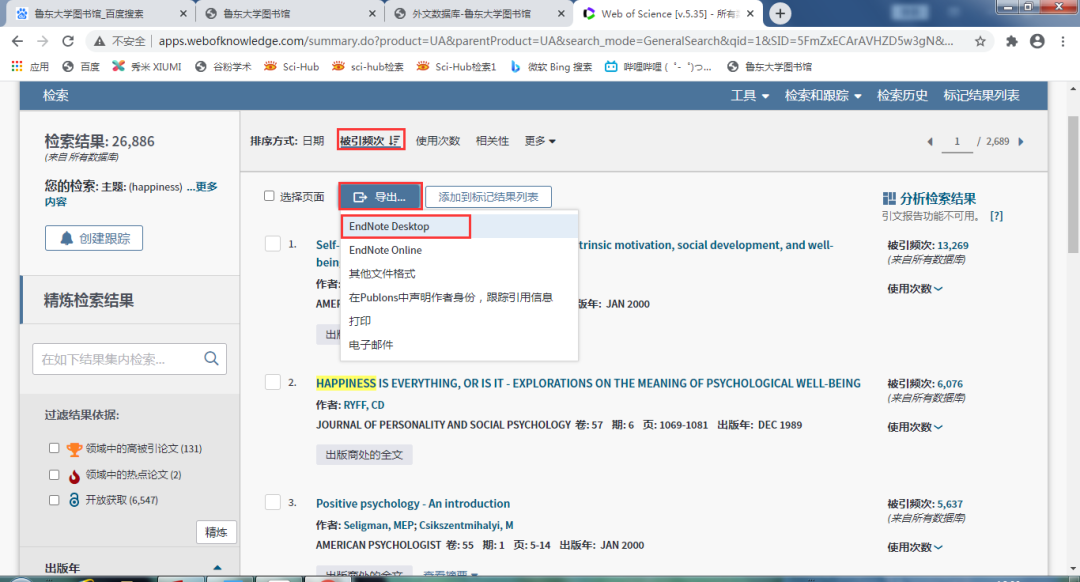Open the Sci-Hub bookmark

point(291,67)
